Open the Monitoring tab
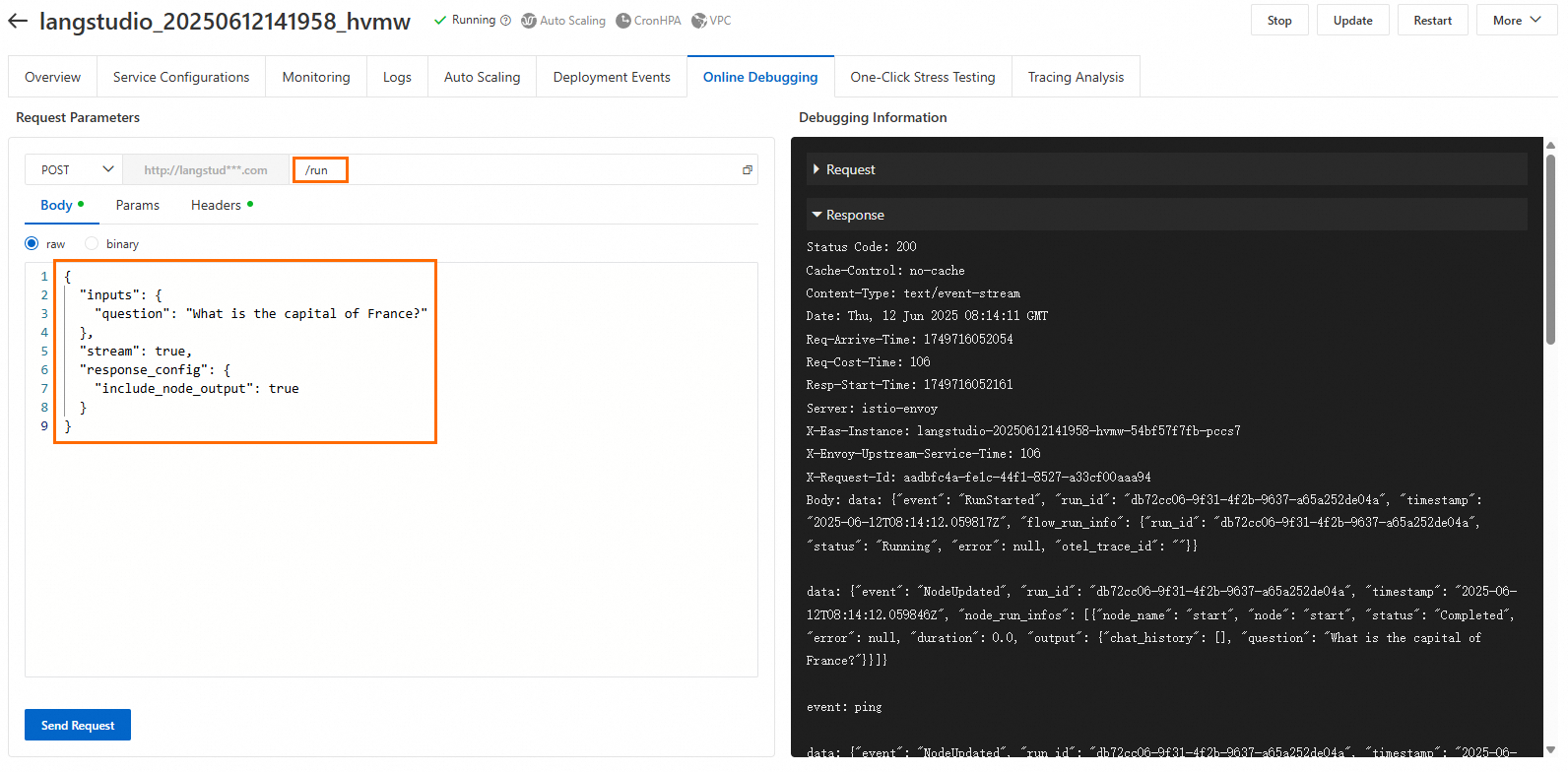This screenshot has width=1568, height=772. 316,77
